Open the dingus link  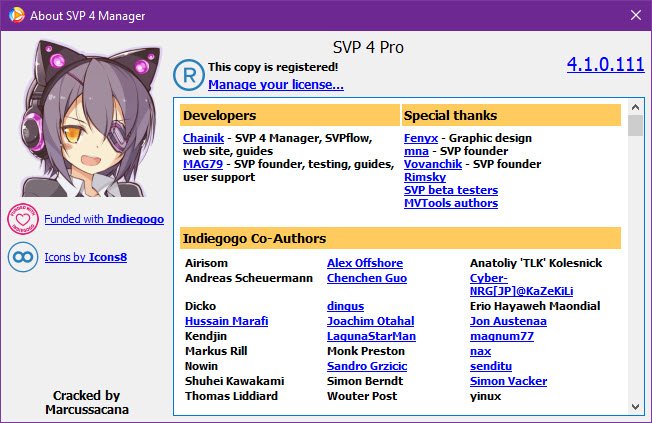tap(345, 306)
